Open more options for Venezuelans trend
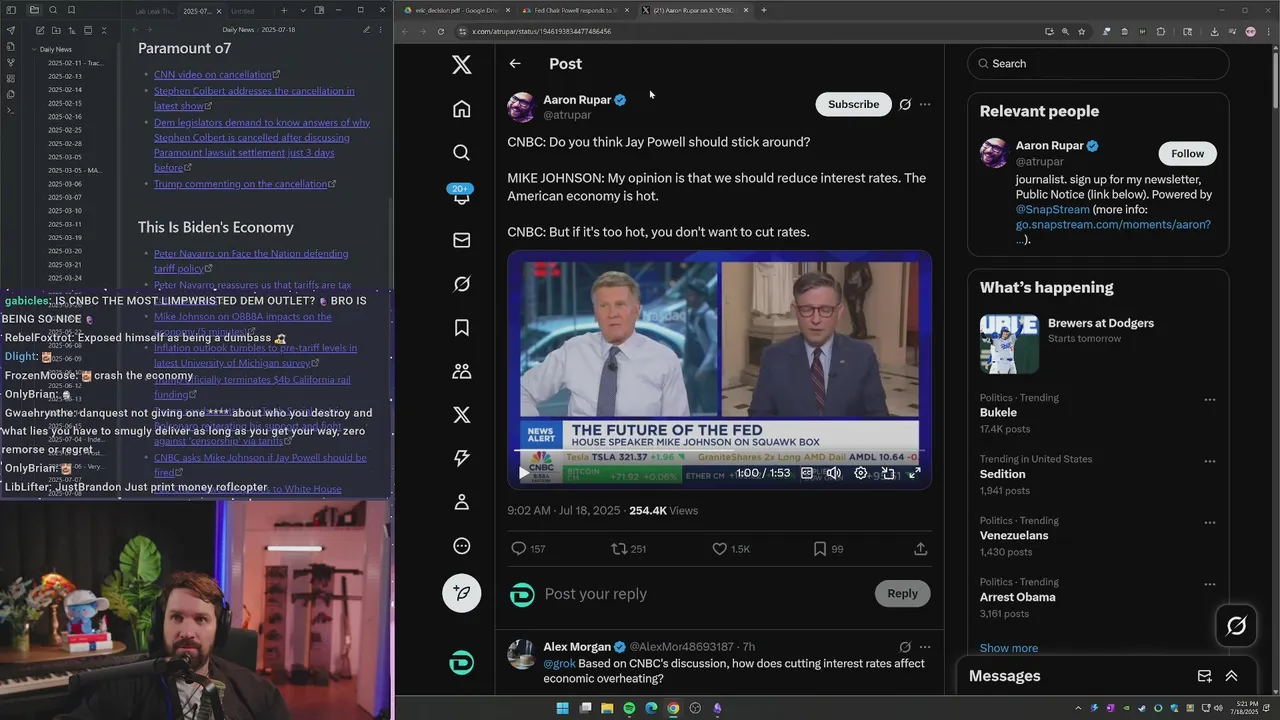 (x=1209, y=522)
